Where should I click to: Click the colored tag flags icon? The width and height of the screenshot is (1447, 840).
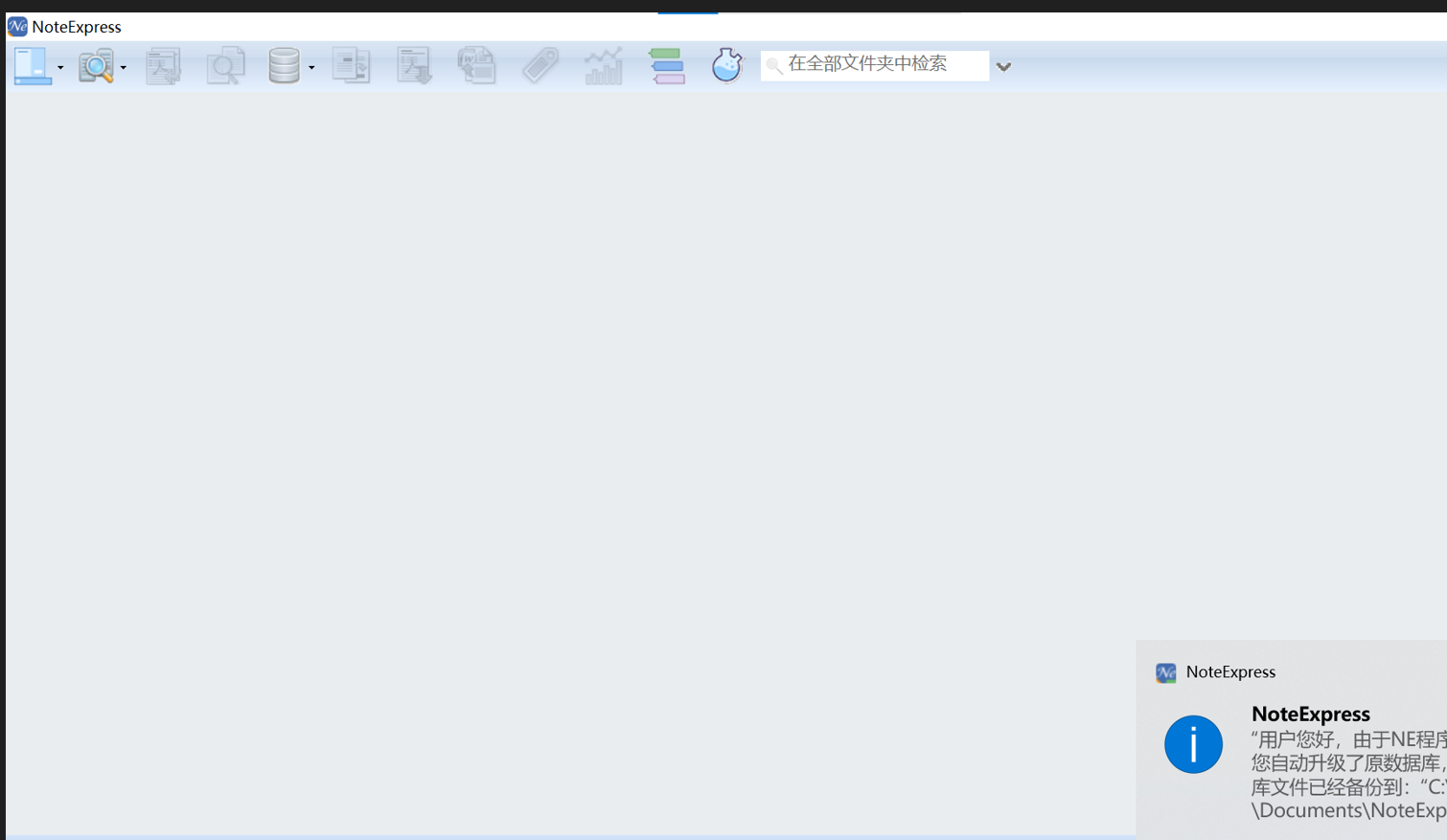click(666, 66)
